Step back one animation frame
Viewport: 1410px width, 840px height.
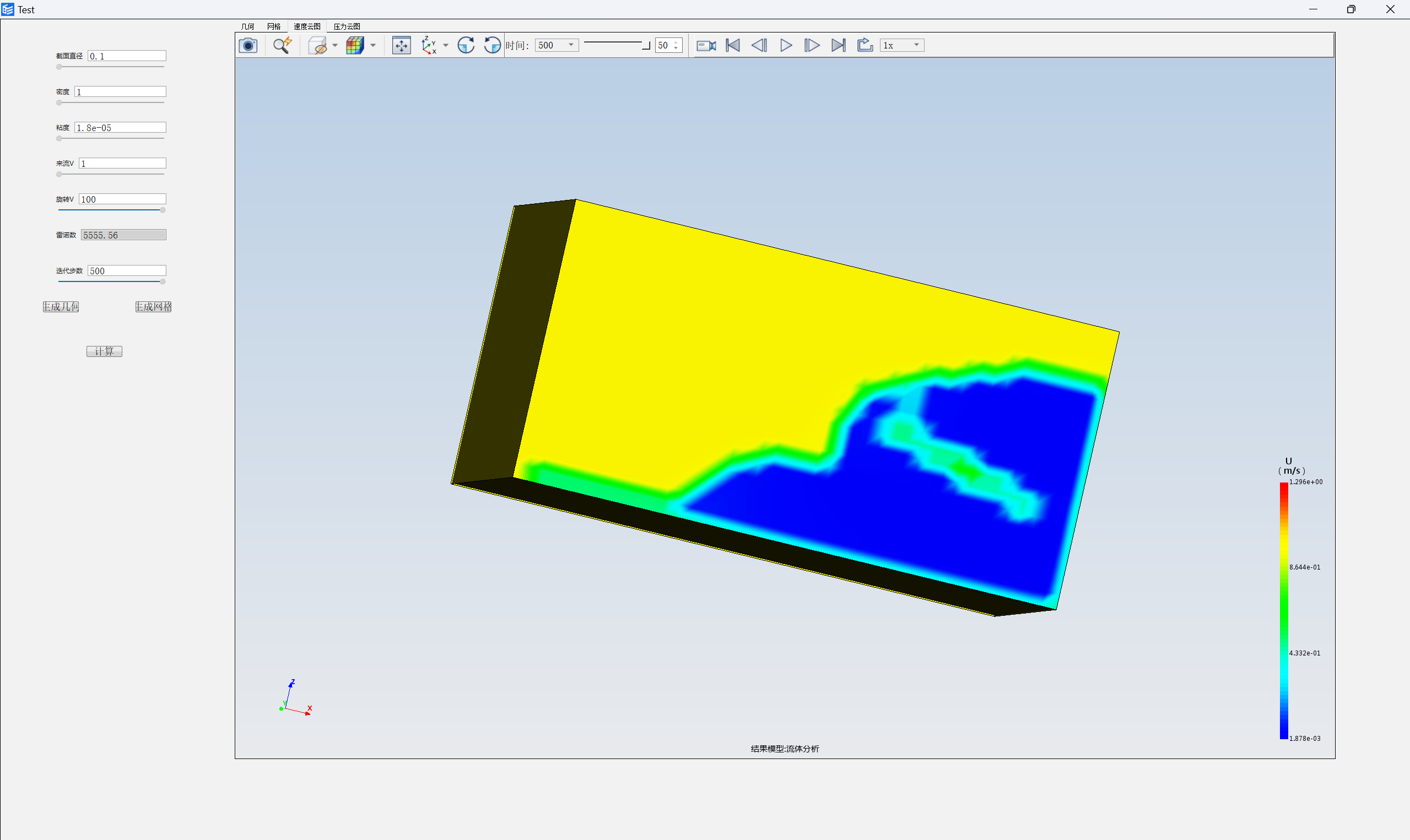click(x=759, y=45)
